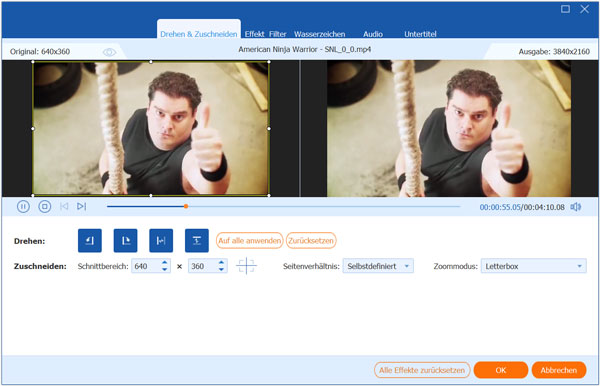
Task: Click the cropped output preview image
Action: click(x=449, y=129)
